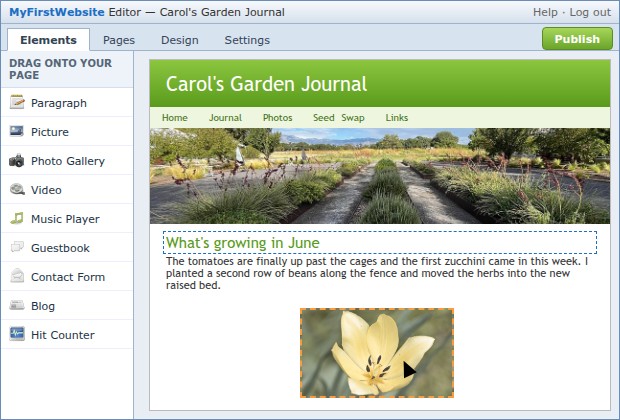Open the Design tab

[180, 40]
